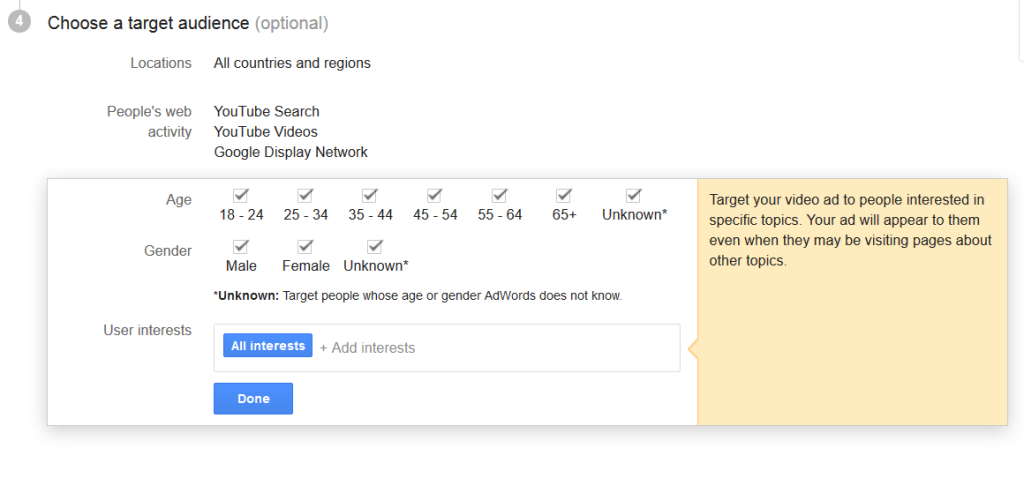The width and height of the screenshot is (1024, 478).
Task: Disable the Unknown gender checkbox
Action: pyautogui.click(x=375, y=246)
